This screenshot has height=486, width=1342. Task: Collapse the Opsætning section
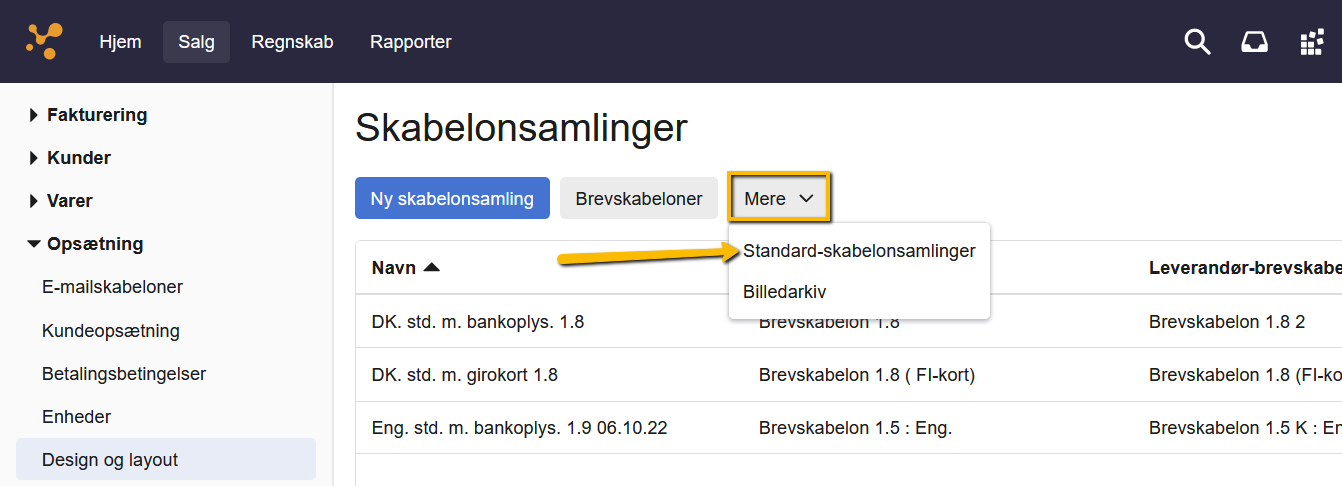[86, 244]
